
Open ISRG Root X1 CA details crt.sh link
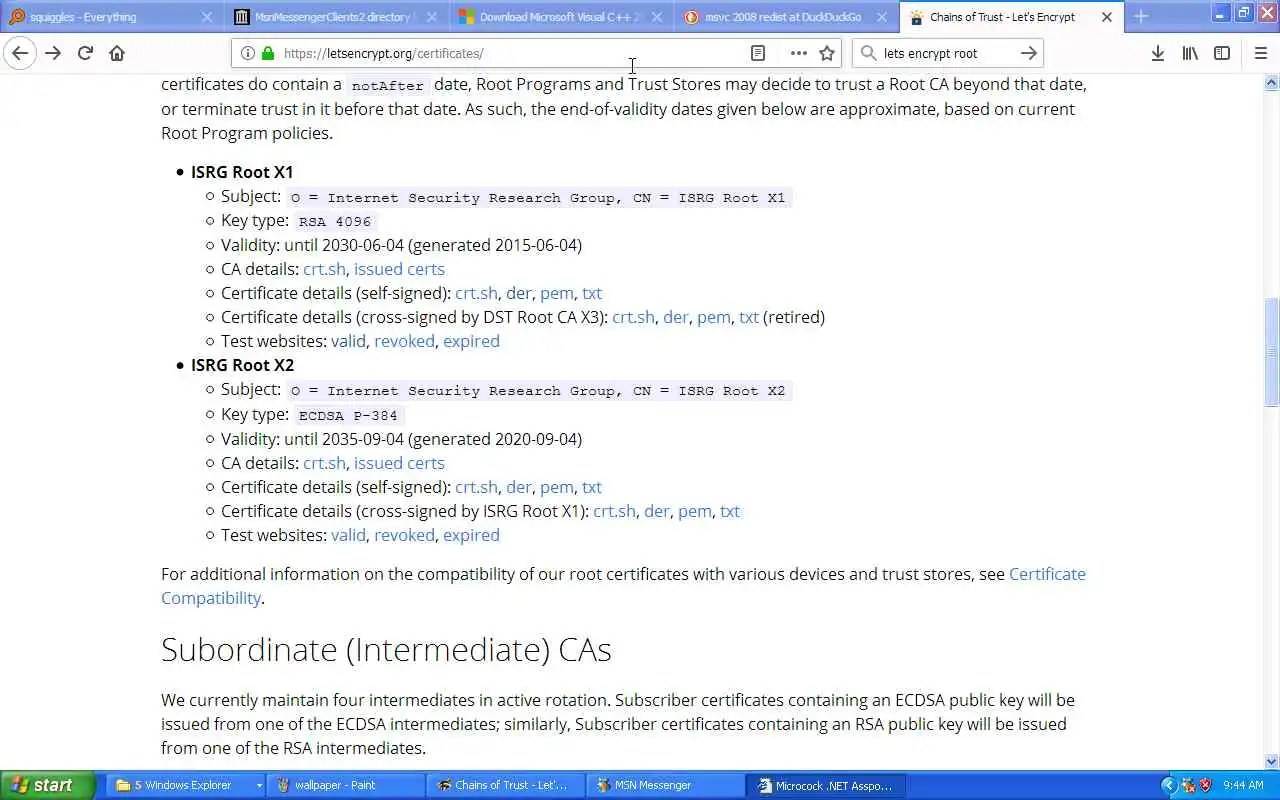coord(324,269)
